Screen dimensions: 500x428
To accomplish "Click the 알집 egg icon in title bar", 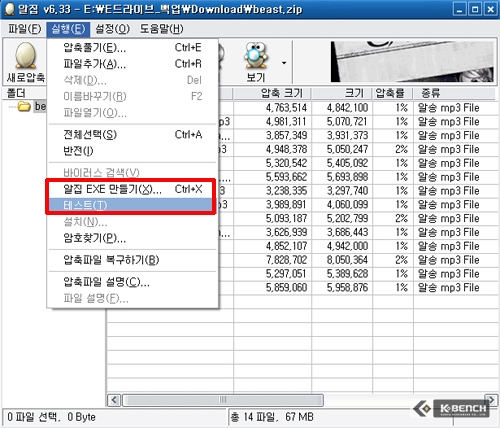I will 9,9.
